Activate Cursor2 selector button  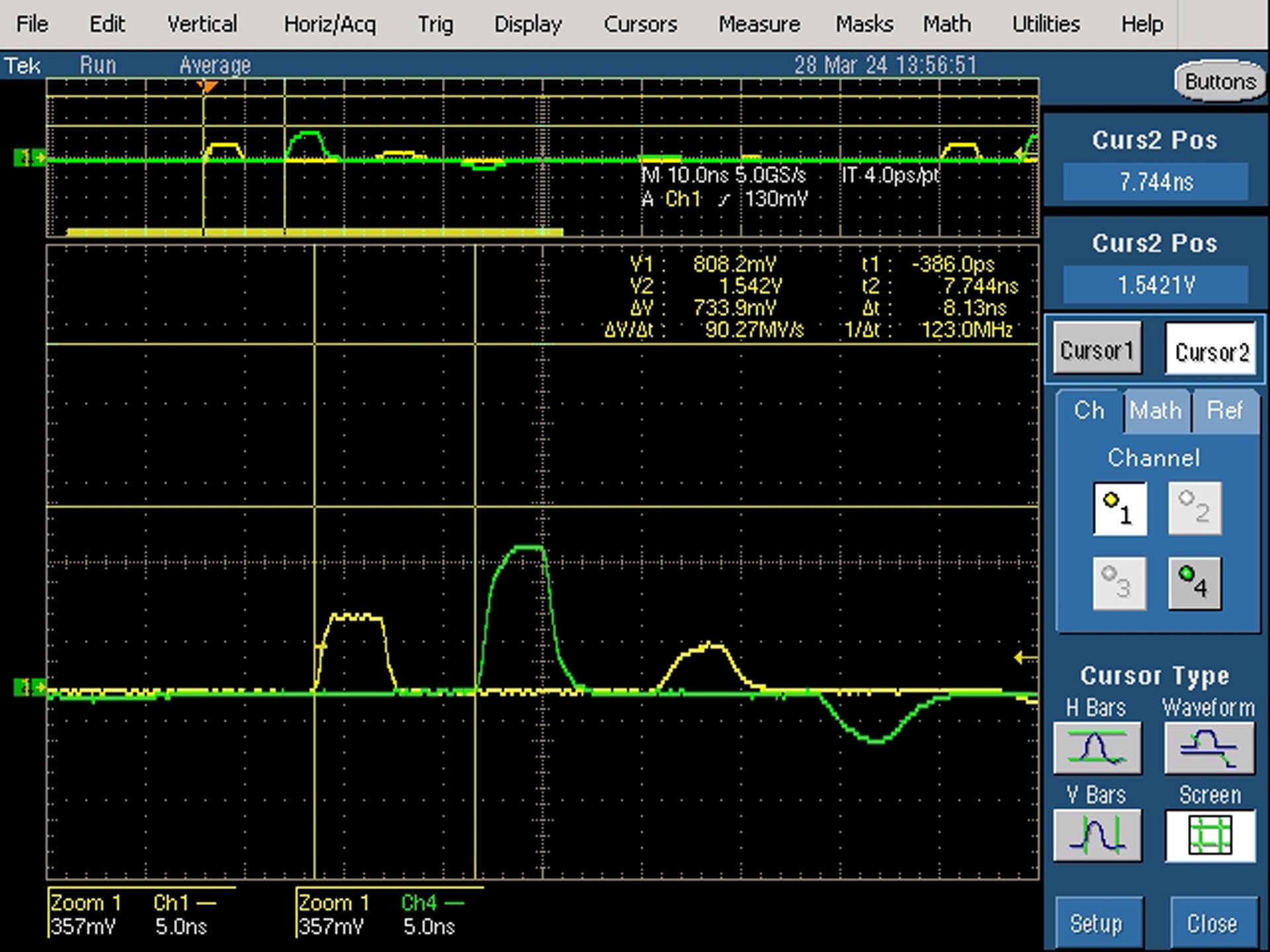[x=1210, y=350]
